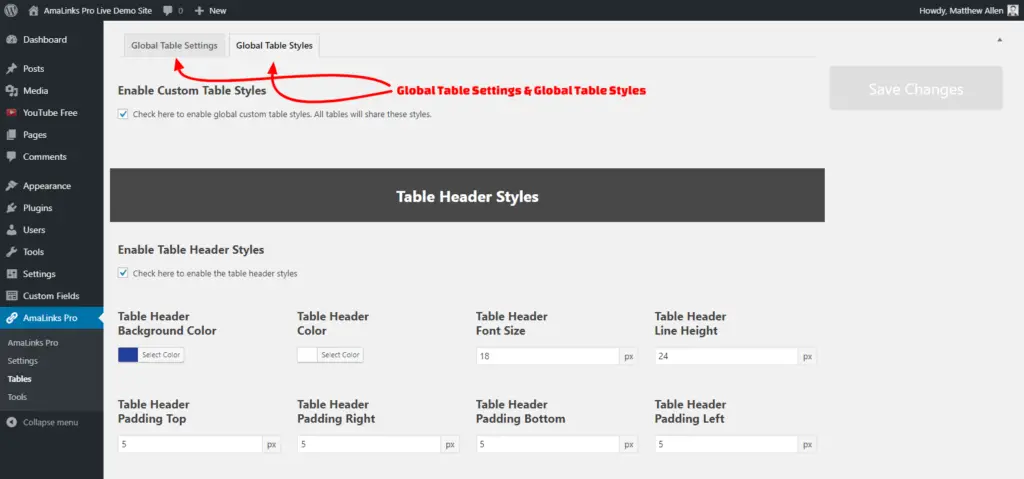Viewport: 1024px width, 479px height.
Task: Click the Padding Bottom input field
Action: (x=547, y=444)
